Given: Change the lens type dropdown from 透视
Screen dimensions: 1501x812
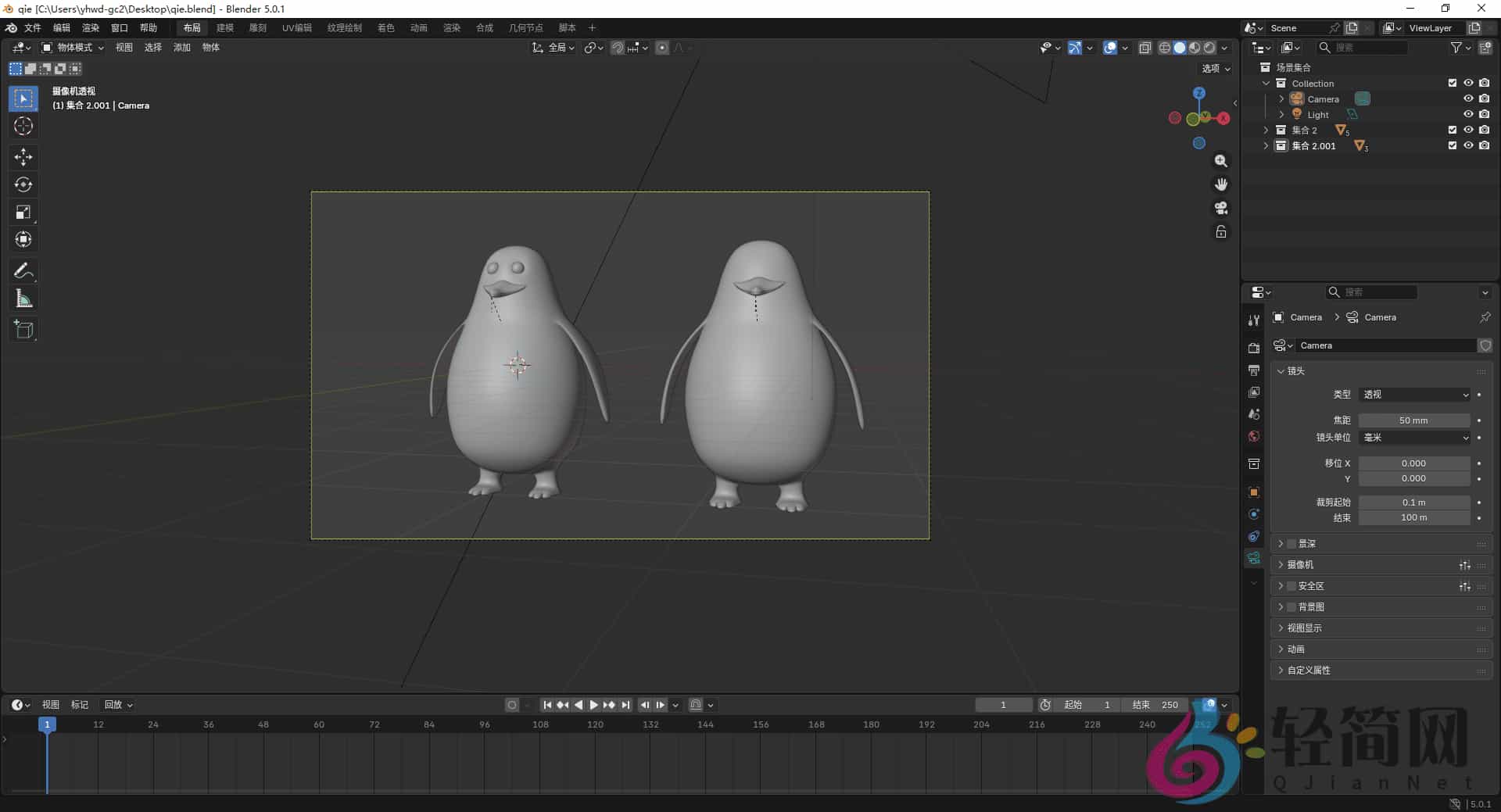Looking at the screenshot, I should [1415, 395].
